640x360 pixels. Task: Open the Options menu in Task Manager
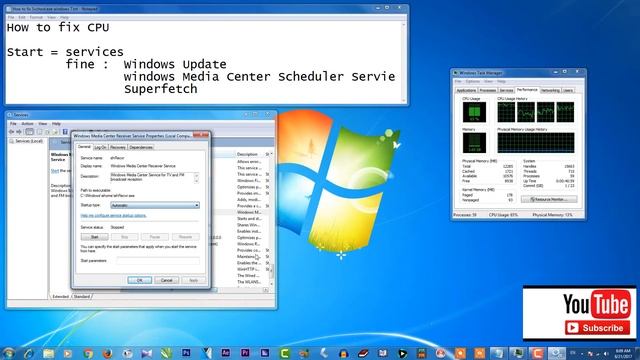(473, 82)
